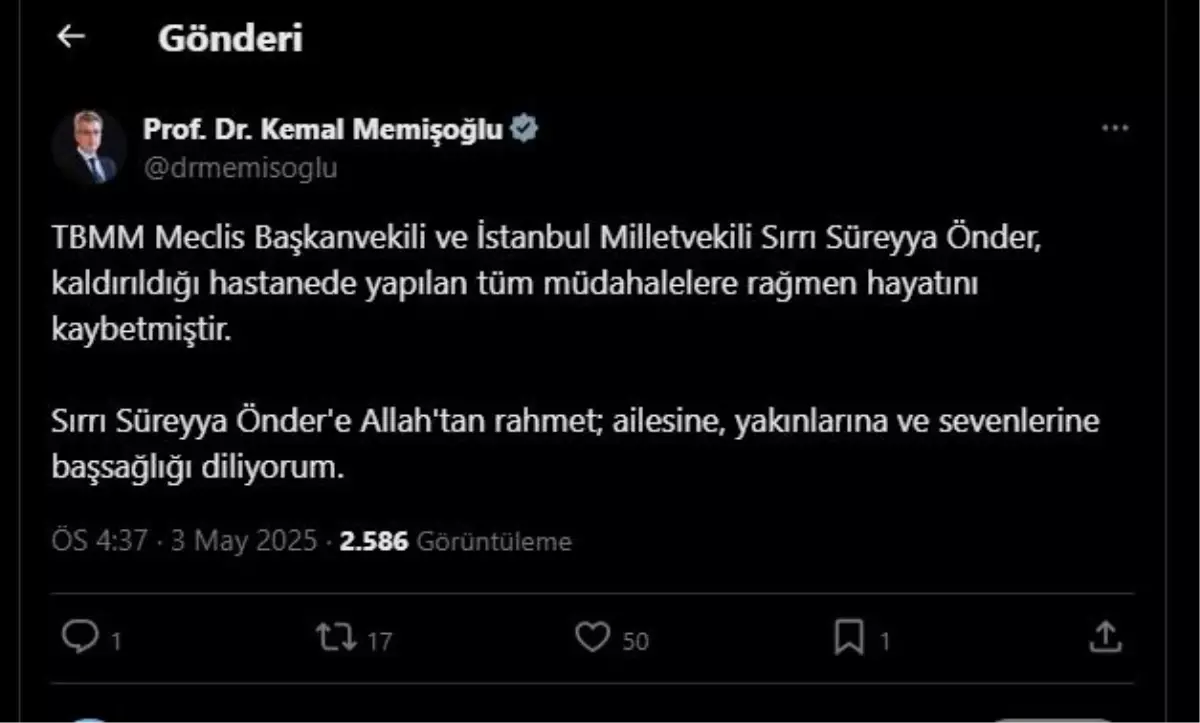Click the like count 50
The image size is (1200, 723).
(636, 641)
